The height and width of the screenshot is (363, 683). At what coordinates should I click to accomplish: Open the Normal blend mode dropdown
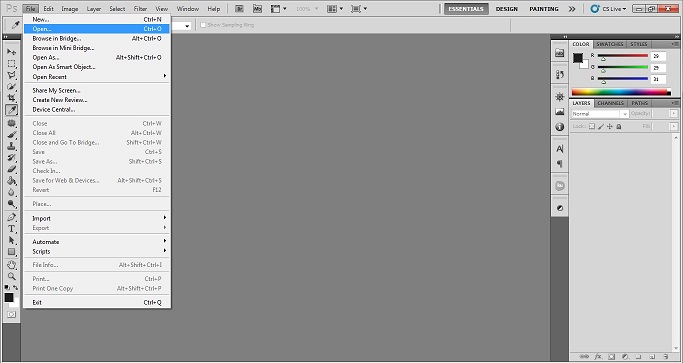(600, 114)
